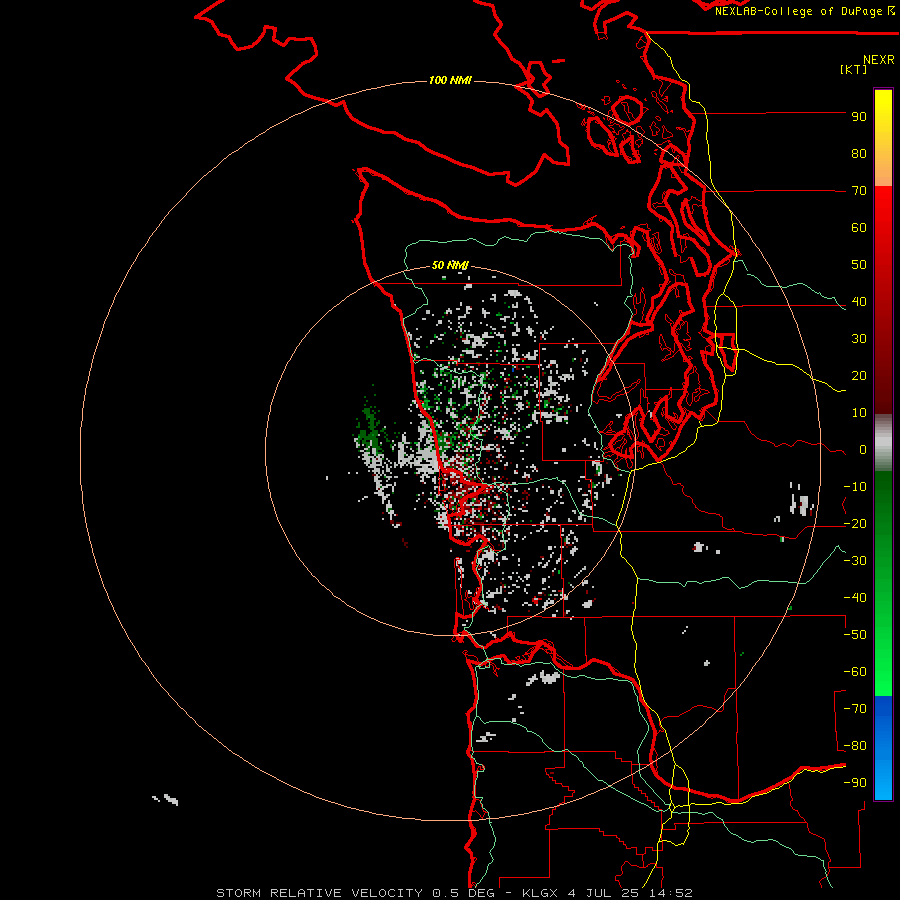Click the -10 knot label on scale
900x900 pixels.
pos(855,487)
